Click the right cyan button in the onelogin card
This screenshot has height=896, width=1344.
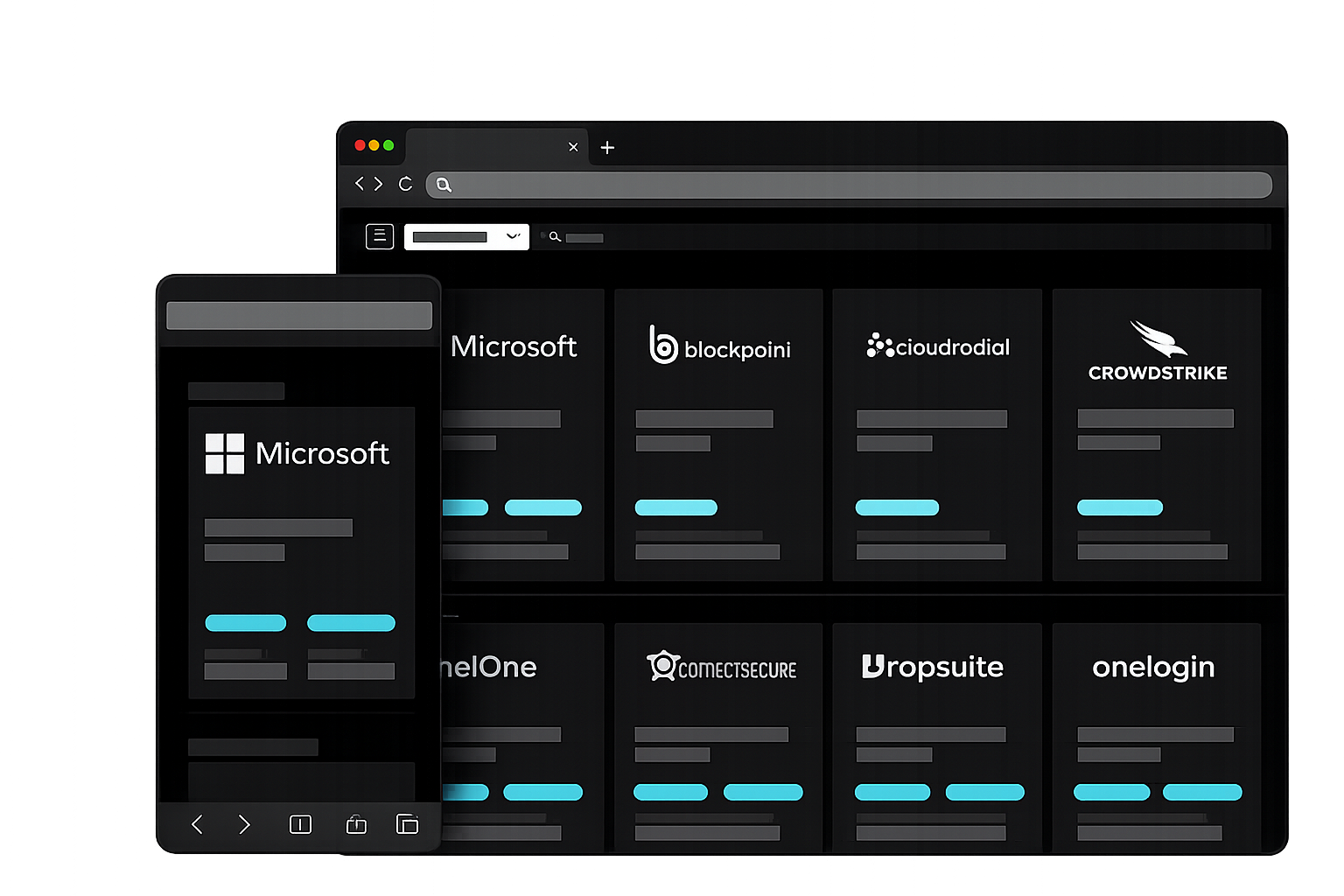pyautogui.click(x=1202, y=792)
